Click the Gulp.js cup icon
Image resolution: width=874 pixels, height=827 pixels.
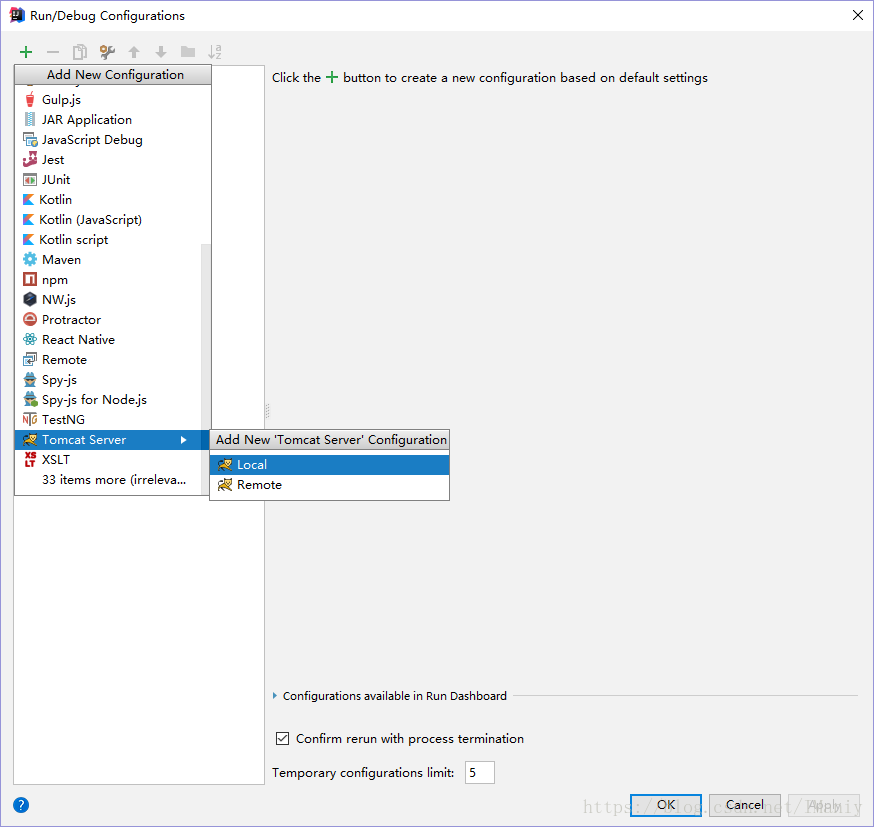30,100
